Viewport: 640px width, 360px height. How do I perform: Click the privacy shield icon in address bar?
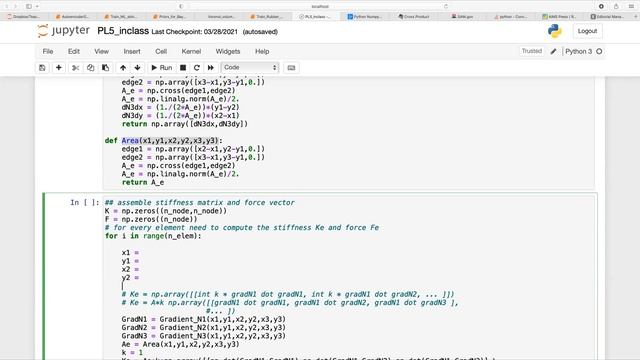(181, 7)
